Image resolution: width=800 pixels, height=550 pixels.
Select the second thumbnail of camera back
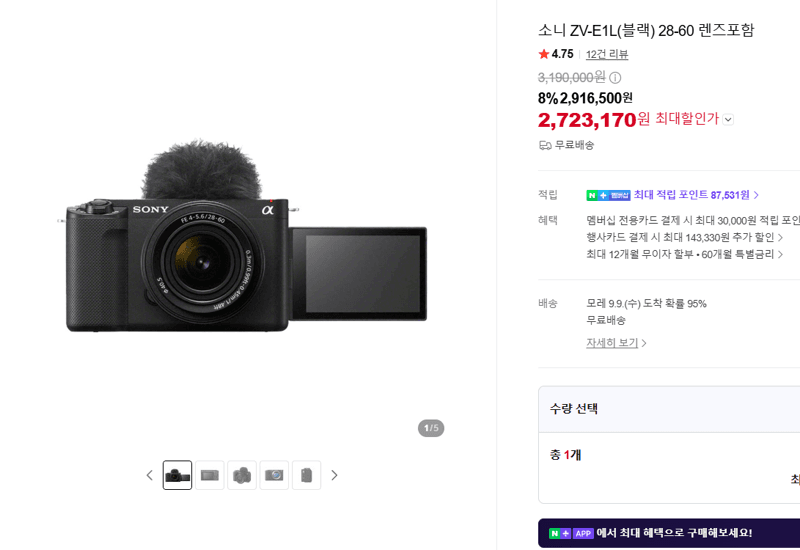coord(210,475)
